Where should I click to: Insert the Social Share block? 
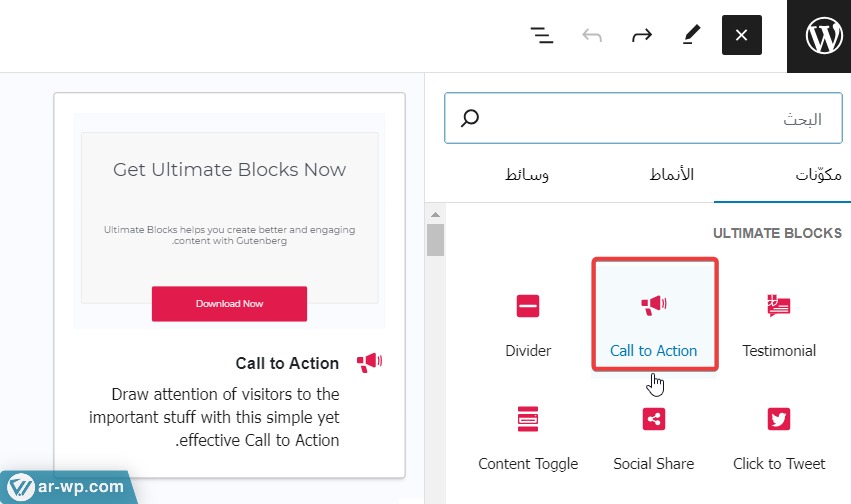pyautogui.click(x=654, y=420)
